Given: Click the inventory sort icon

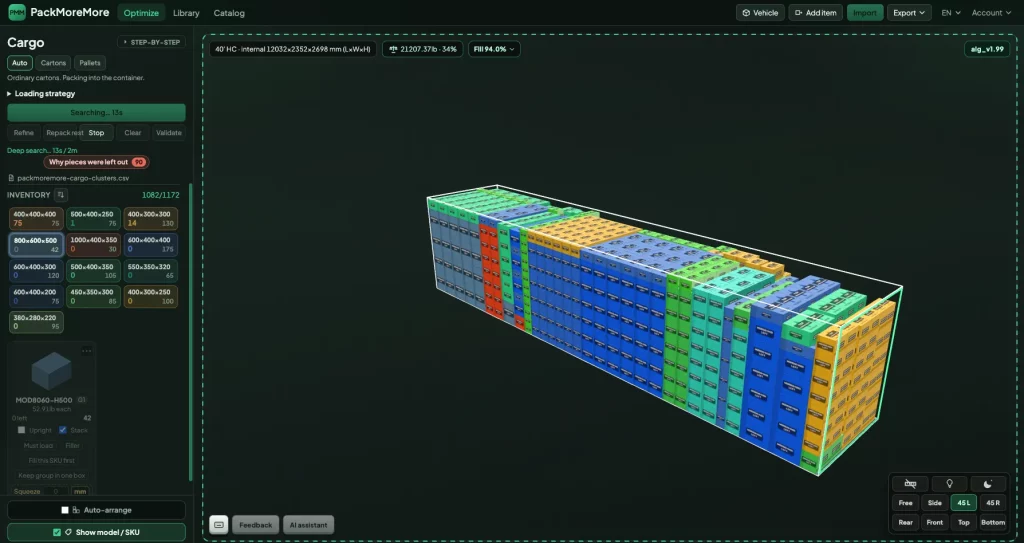Looking at the screenshot, I should (60, 195).
